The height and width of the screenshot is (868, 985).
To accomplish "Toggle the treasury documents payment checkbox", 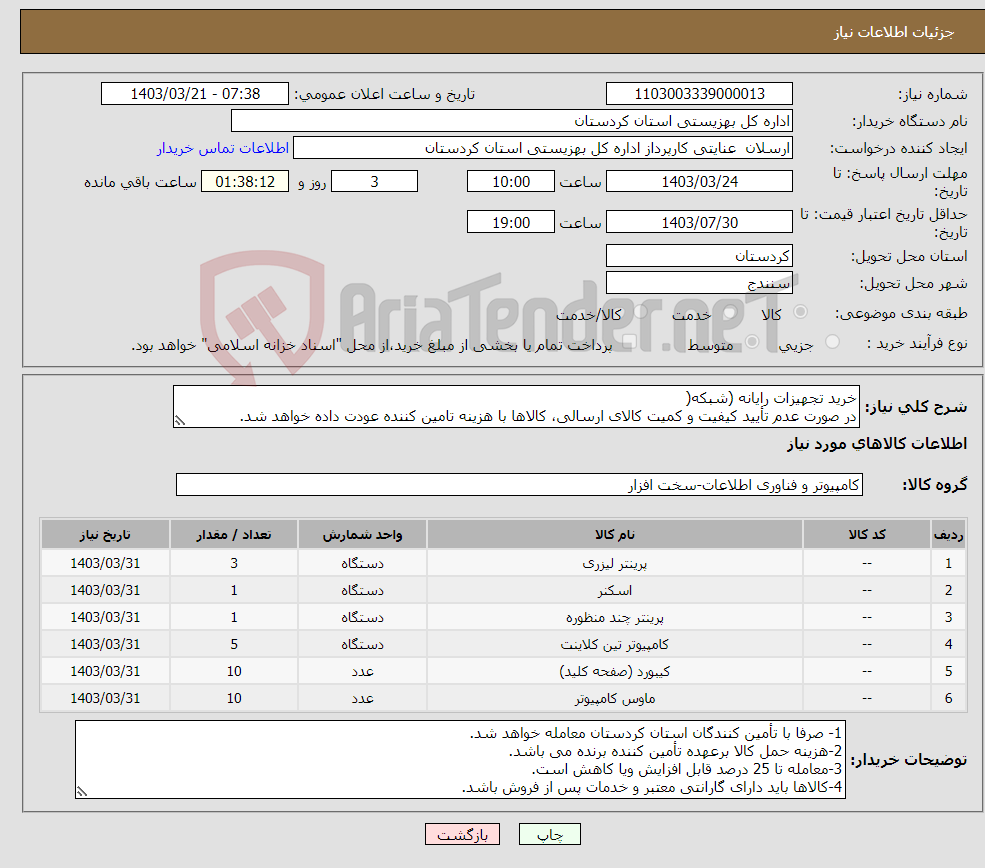I will 629,342.
